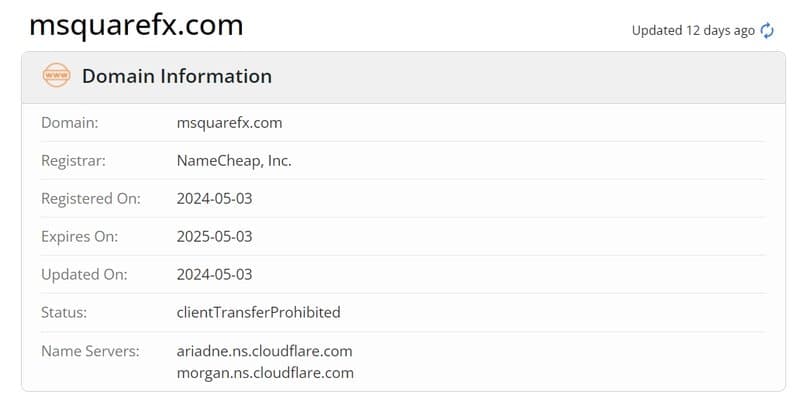Click the clientTransferProhibited status text

click(x=258, y=312)
